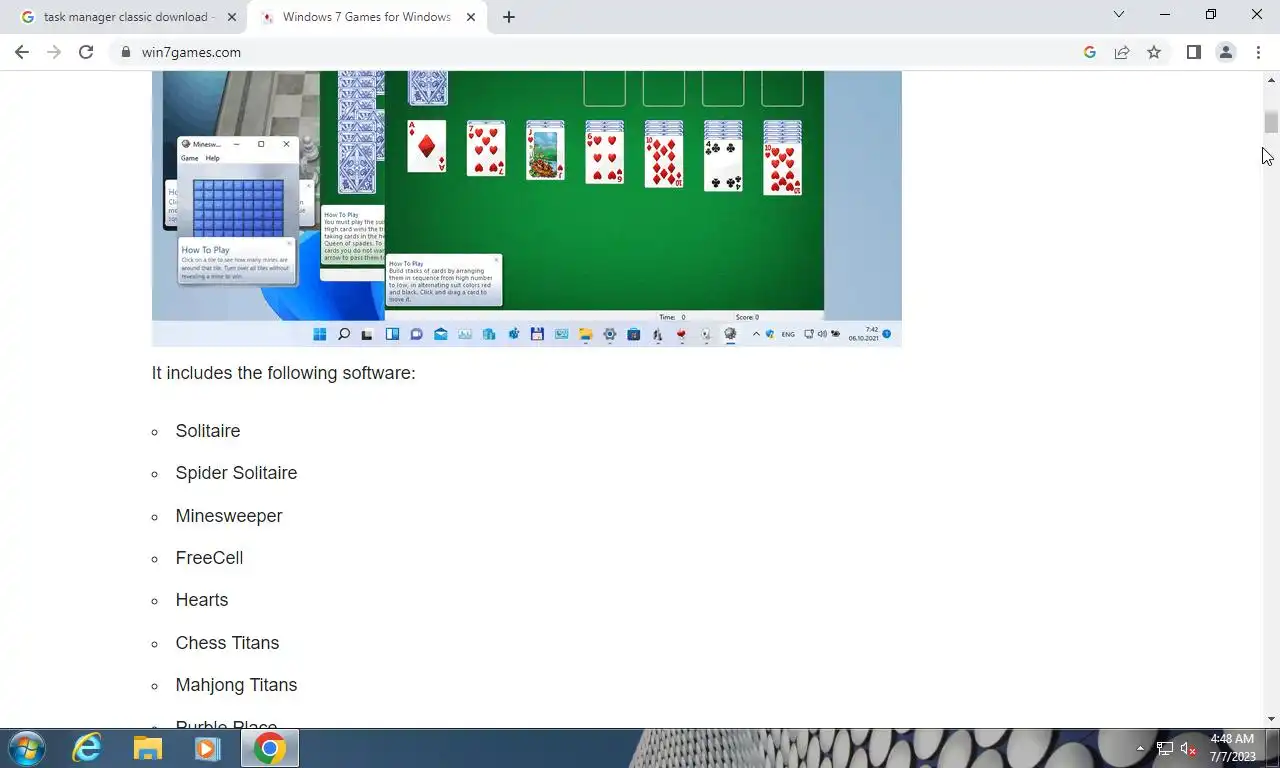Click the Spider Solitaire list item
This screenshot has height=768, width=1280.
(236, 473)
